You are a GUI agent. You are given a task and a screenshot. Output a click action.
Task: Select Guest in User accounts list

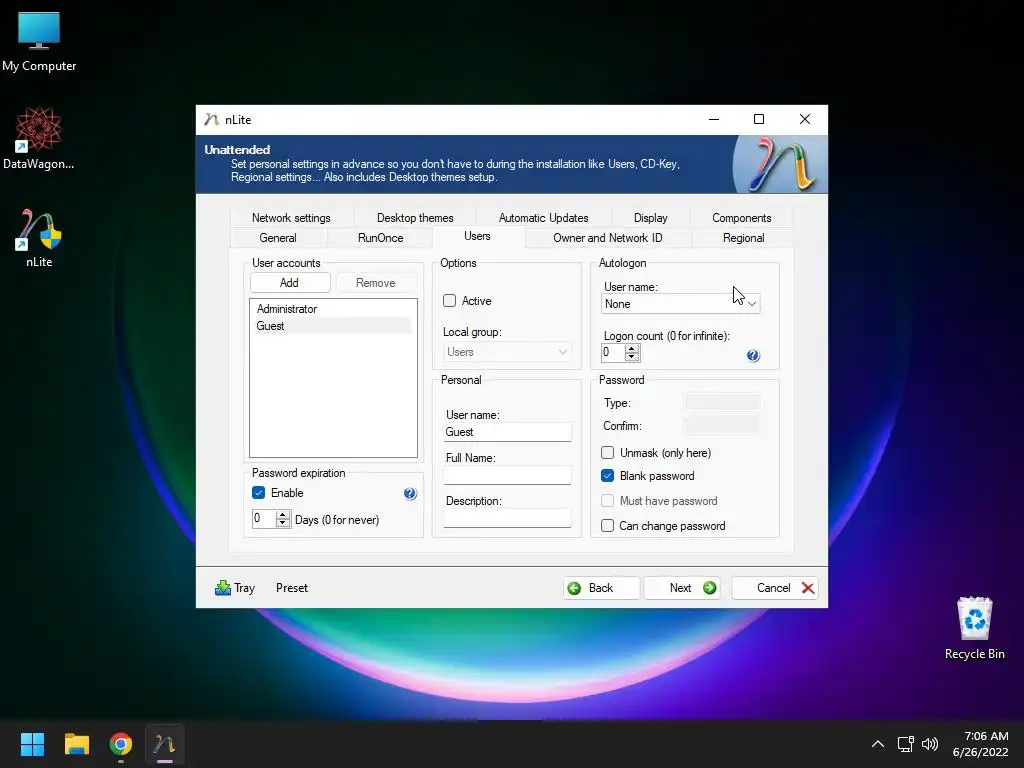point(333,326)
